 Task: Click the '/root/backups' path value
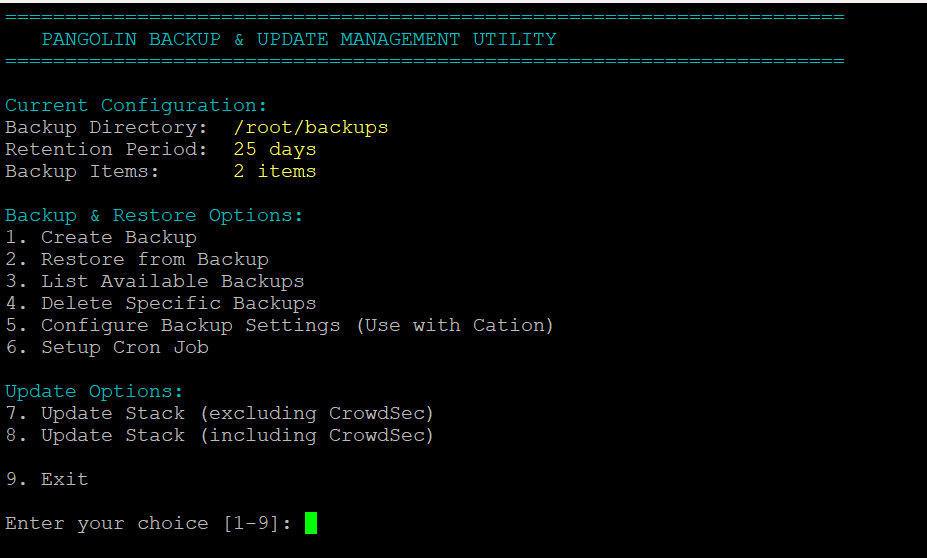(311, 128)
